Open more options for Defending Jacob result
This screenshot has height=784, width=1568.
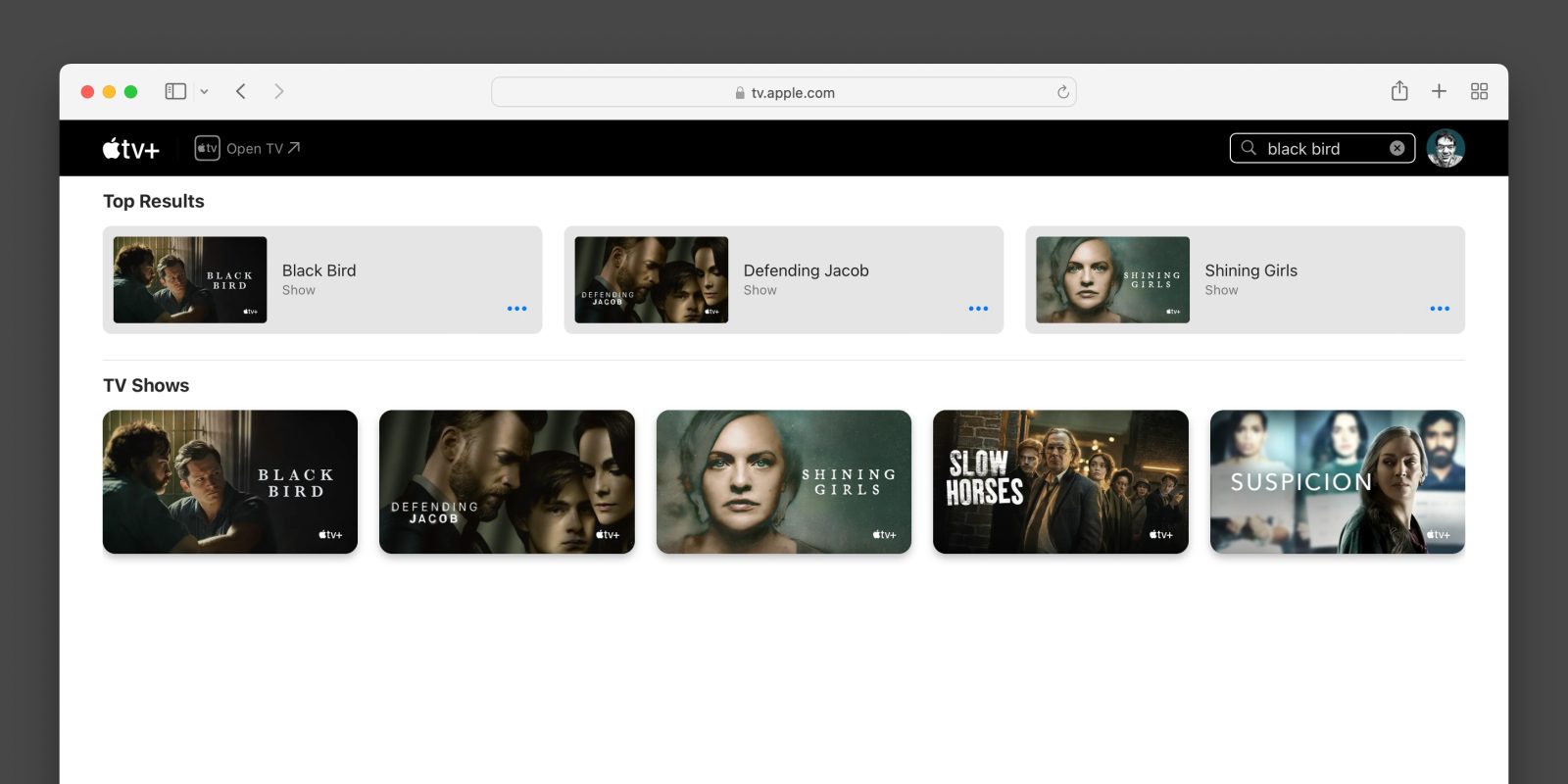pyautogui.click(x=978, y=309)
